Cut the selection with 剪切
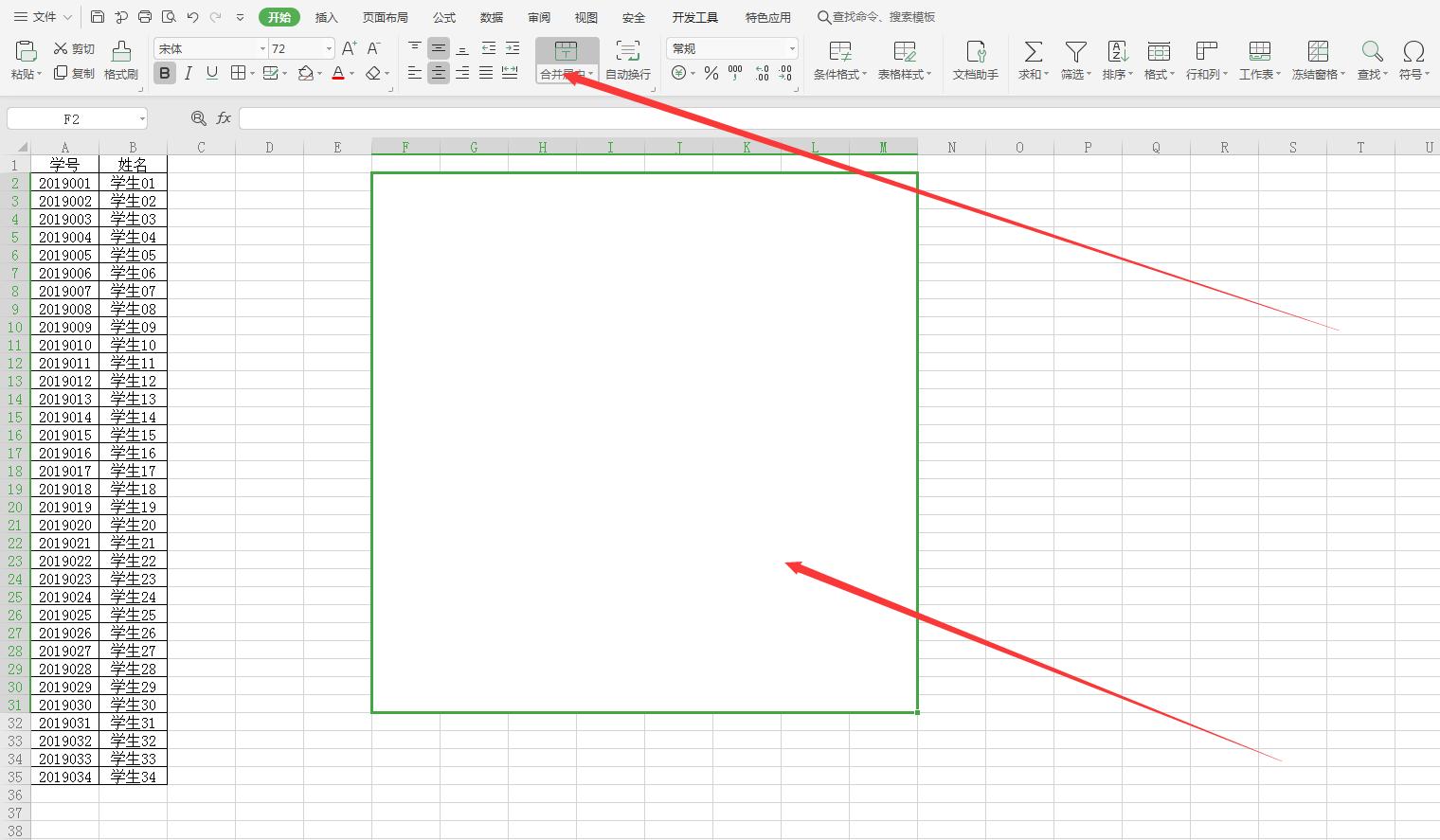This screenshot has height=840, width=1440. tap(74, 48)
